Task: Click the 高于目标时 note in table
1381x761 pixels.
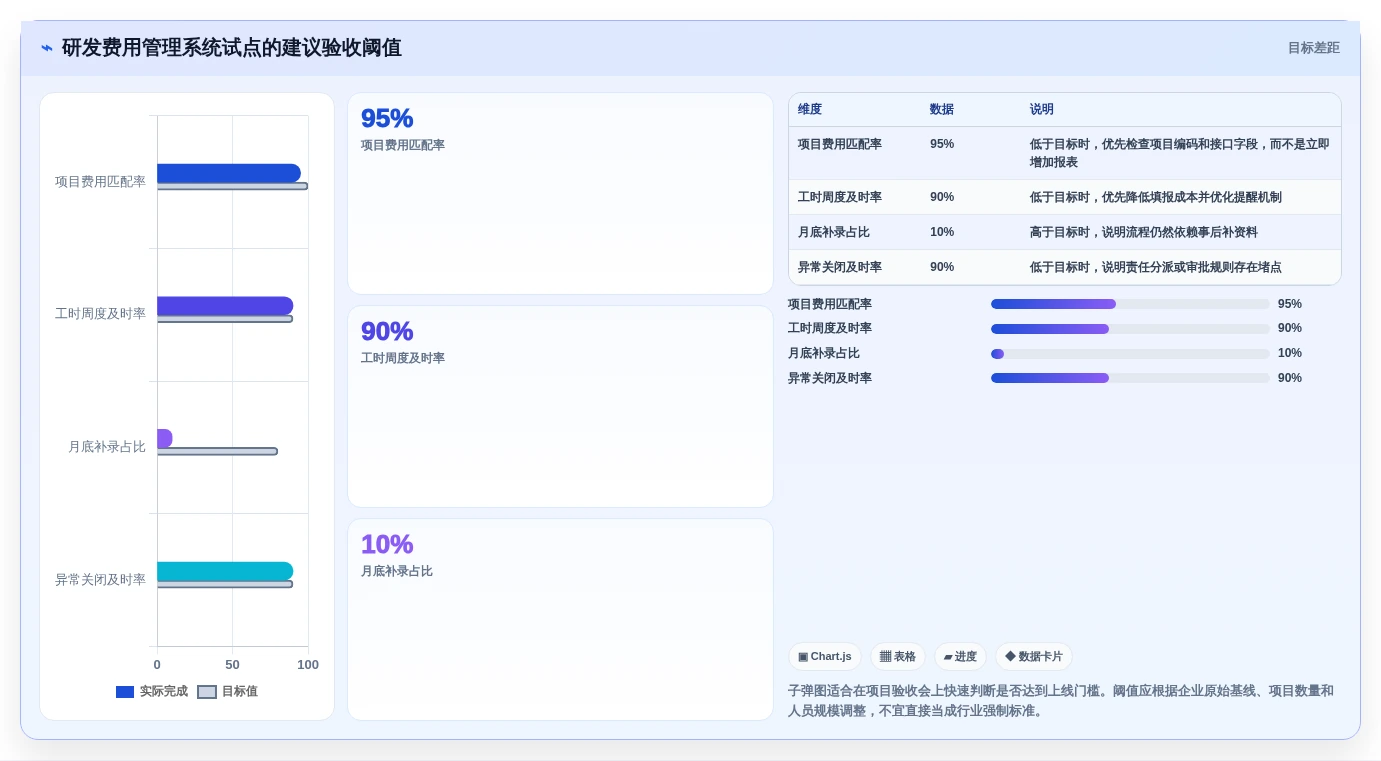Action: (1144, 232)
